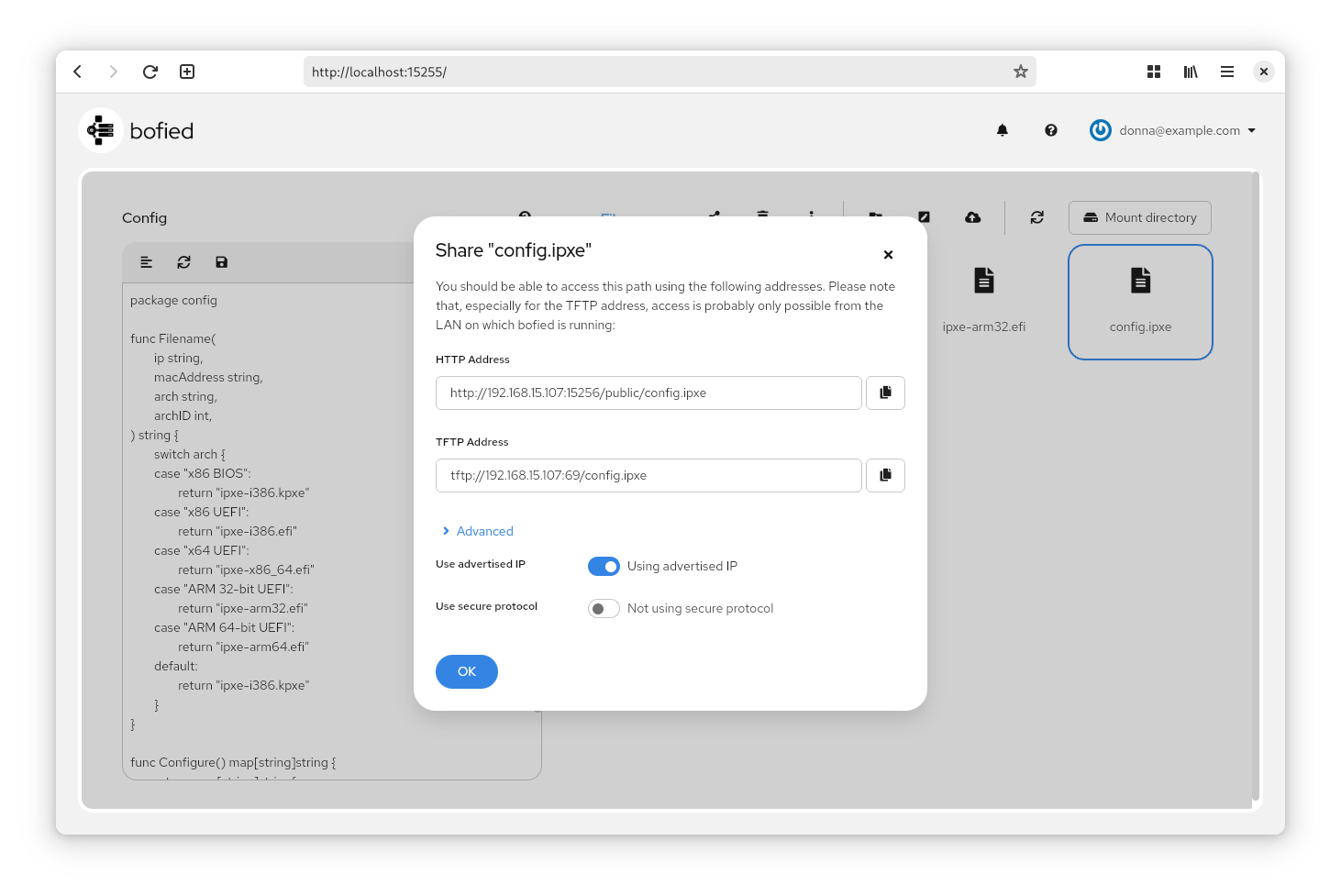Click into the HTTP Address field
1341x896 pixels.
point(648,393)
